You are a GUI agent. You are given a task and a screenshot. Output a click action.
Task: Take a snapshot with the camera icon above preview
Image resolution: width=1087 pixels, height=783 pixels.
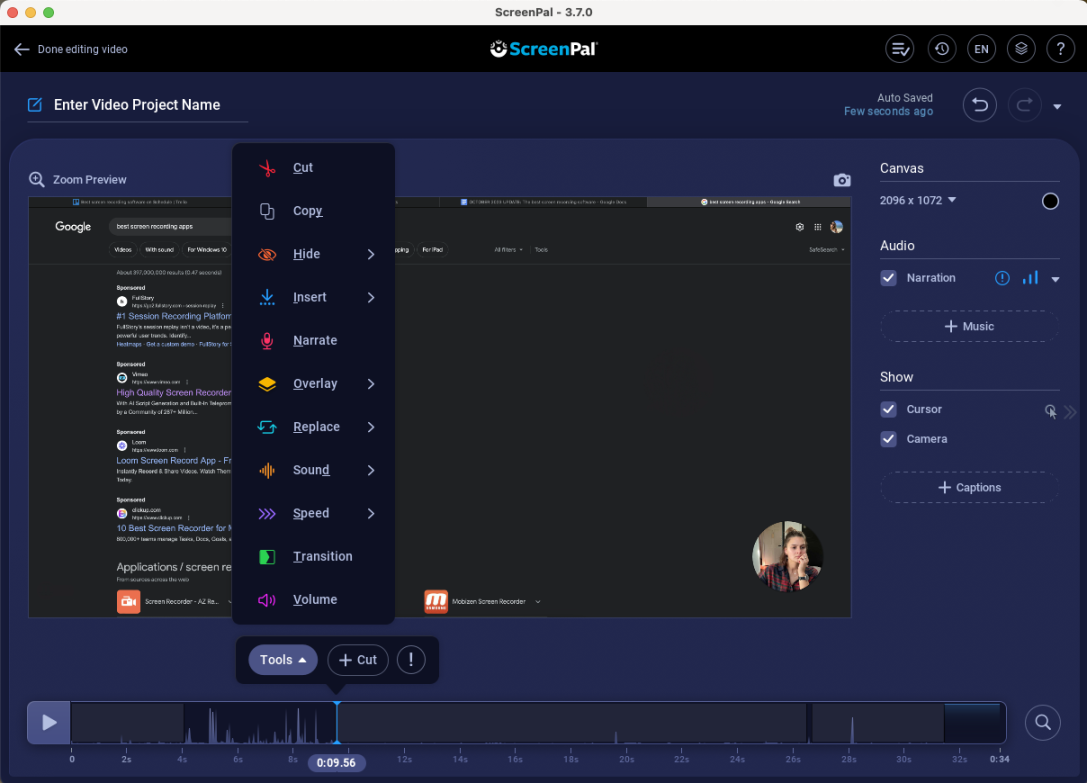(841, 179)
